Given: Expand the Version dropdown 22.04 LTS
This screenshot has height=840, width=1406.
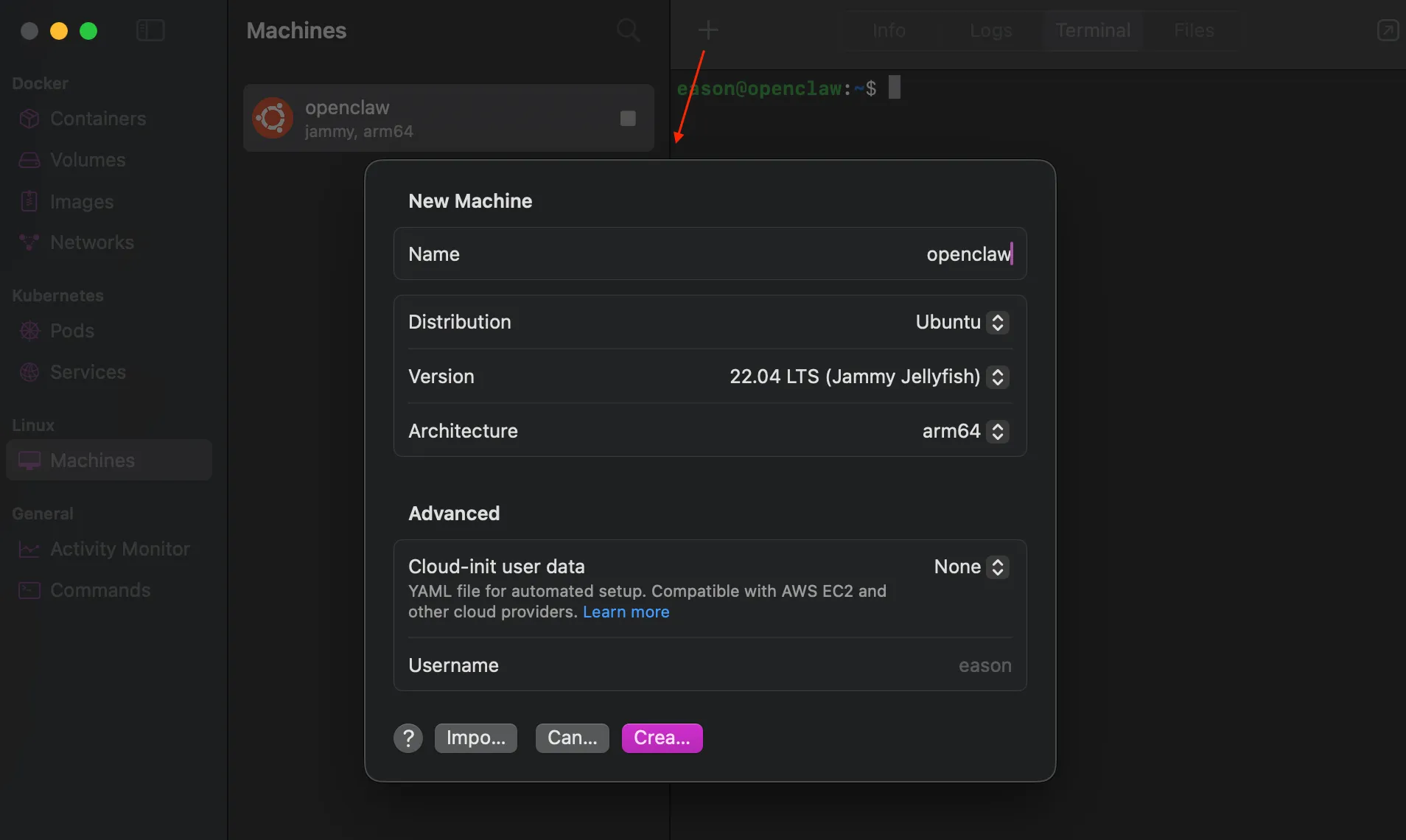Looking at the screenshot, I should click(869, 377).
